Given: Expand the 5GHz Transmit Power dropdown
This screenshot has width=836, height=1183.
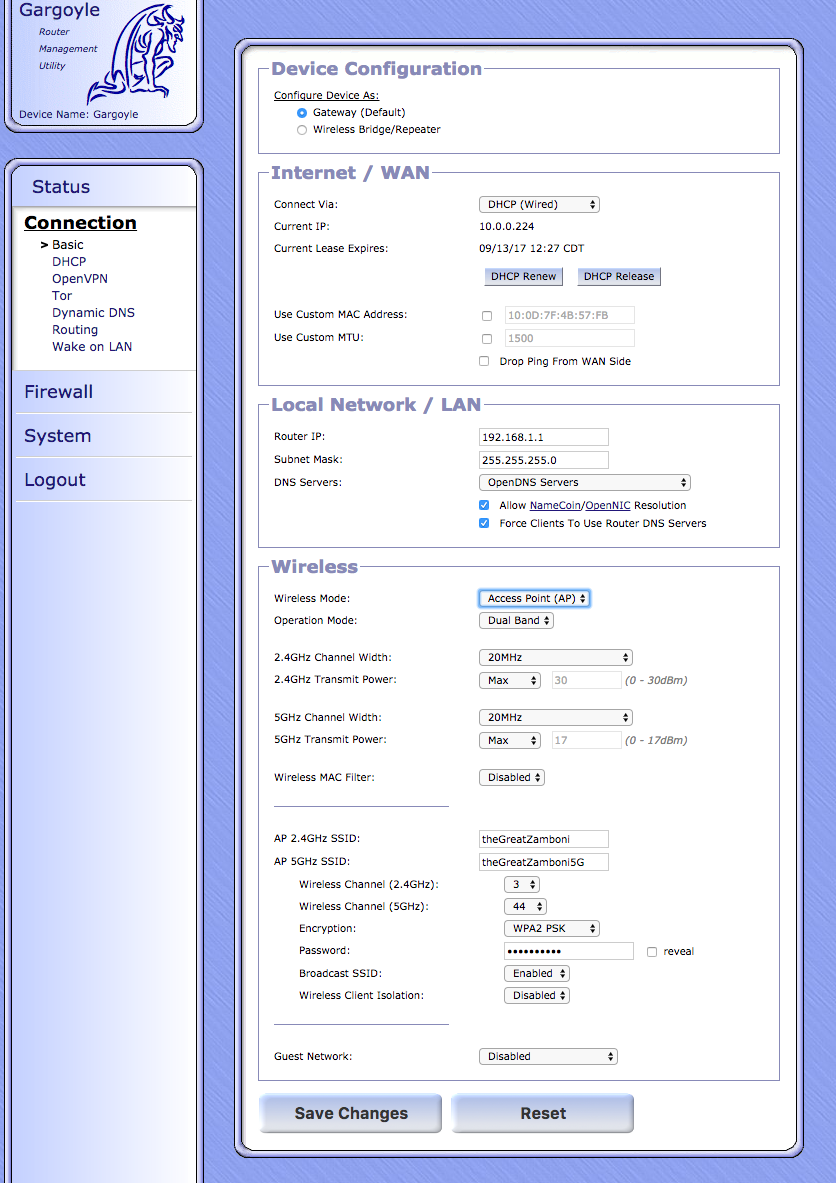Looking at the screenshot, I should click(x=510, y=740).
